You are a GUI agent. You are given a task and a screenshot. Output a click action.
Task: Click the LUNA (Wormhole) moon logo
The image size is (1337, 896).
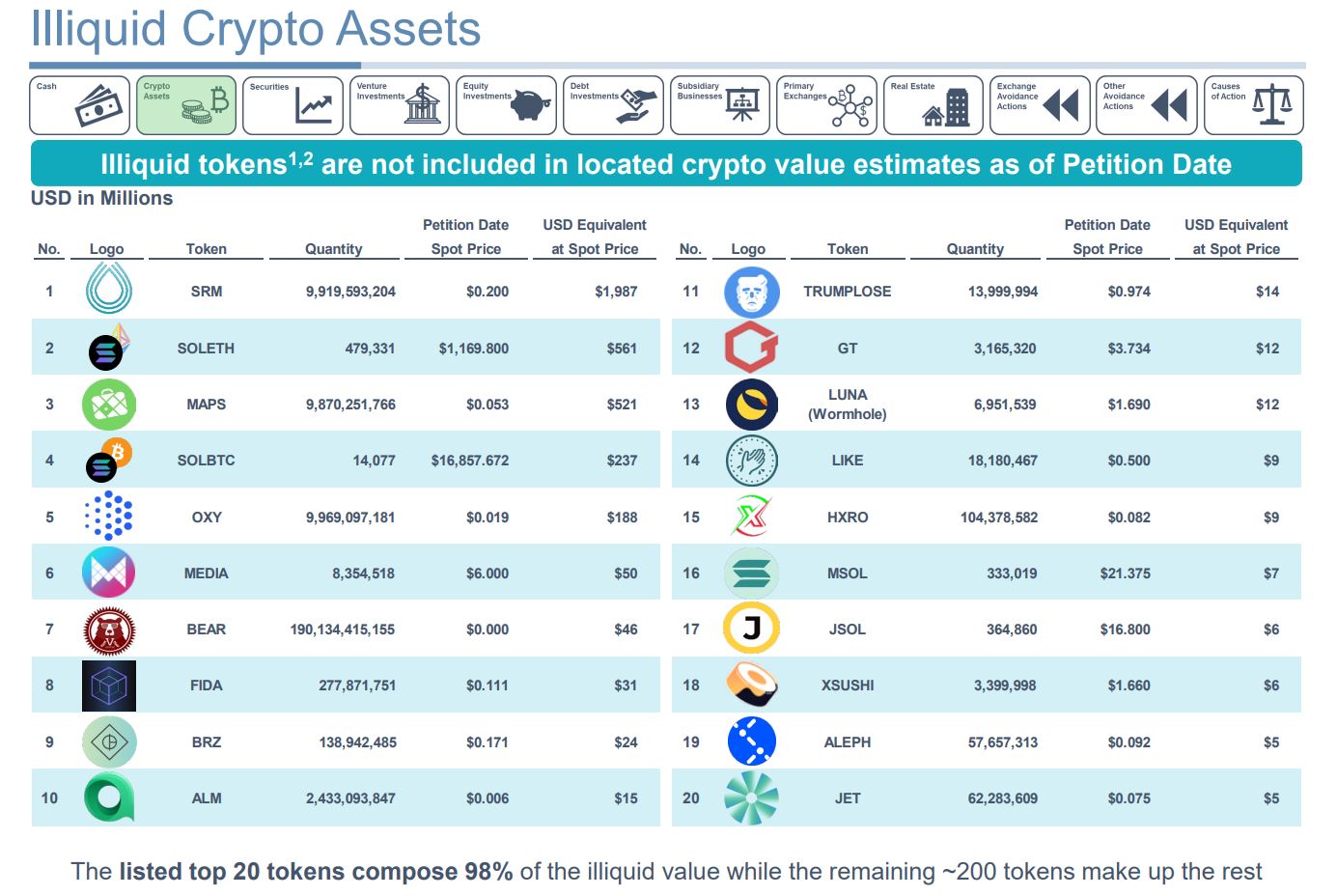tap(751, 405)
